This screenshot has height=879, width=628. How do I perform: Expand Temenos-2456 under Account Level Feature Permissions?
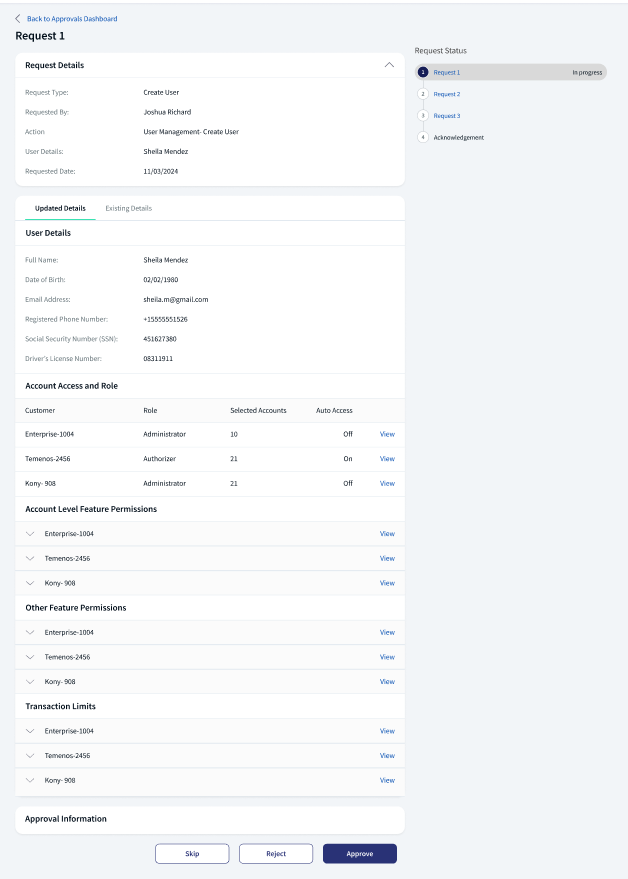[x=30, y=558]
